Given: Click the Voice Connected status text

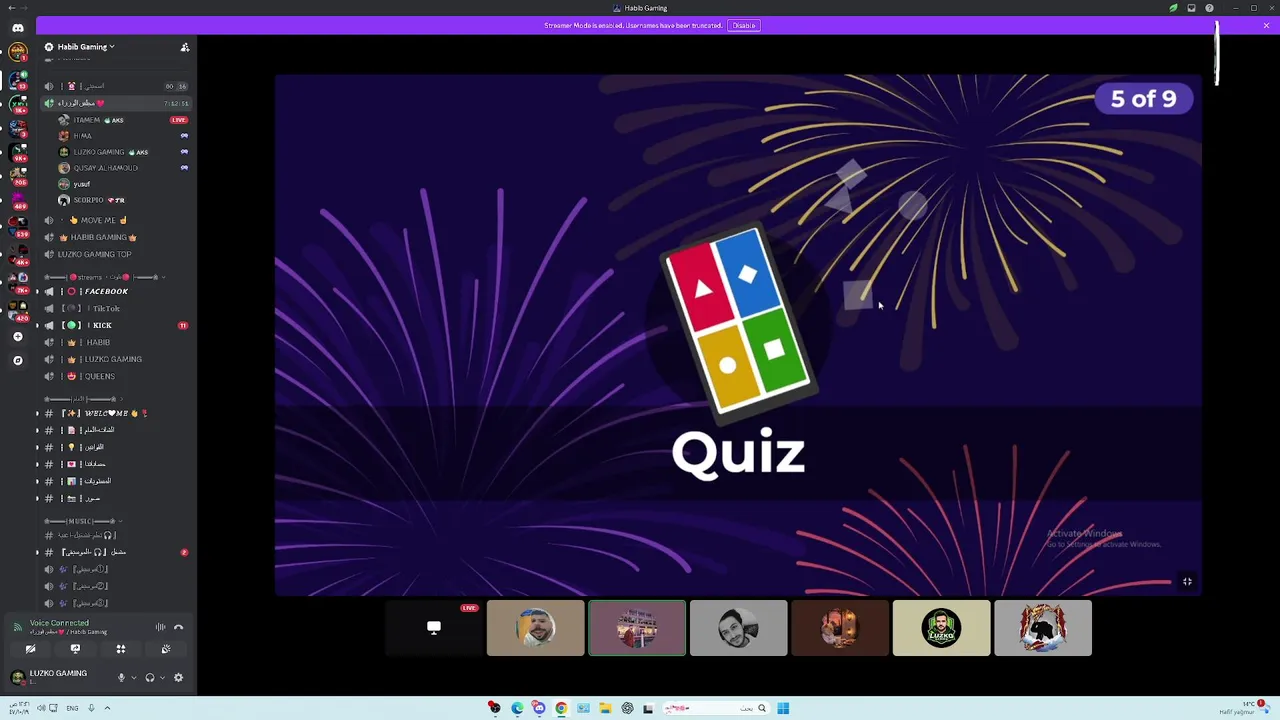Looking at the screenshot, I should [x=59, y=623].
